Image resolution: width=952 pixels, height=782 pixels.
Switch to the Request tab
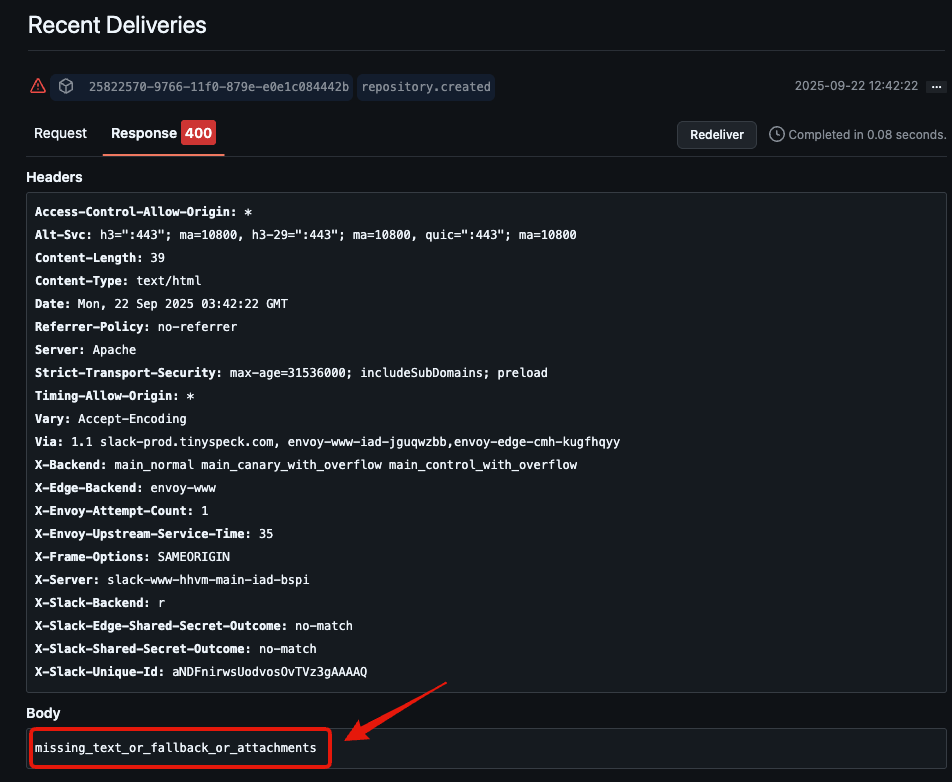point(60,133)
